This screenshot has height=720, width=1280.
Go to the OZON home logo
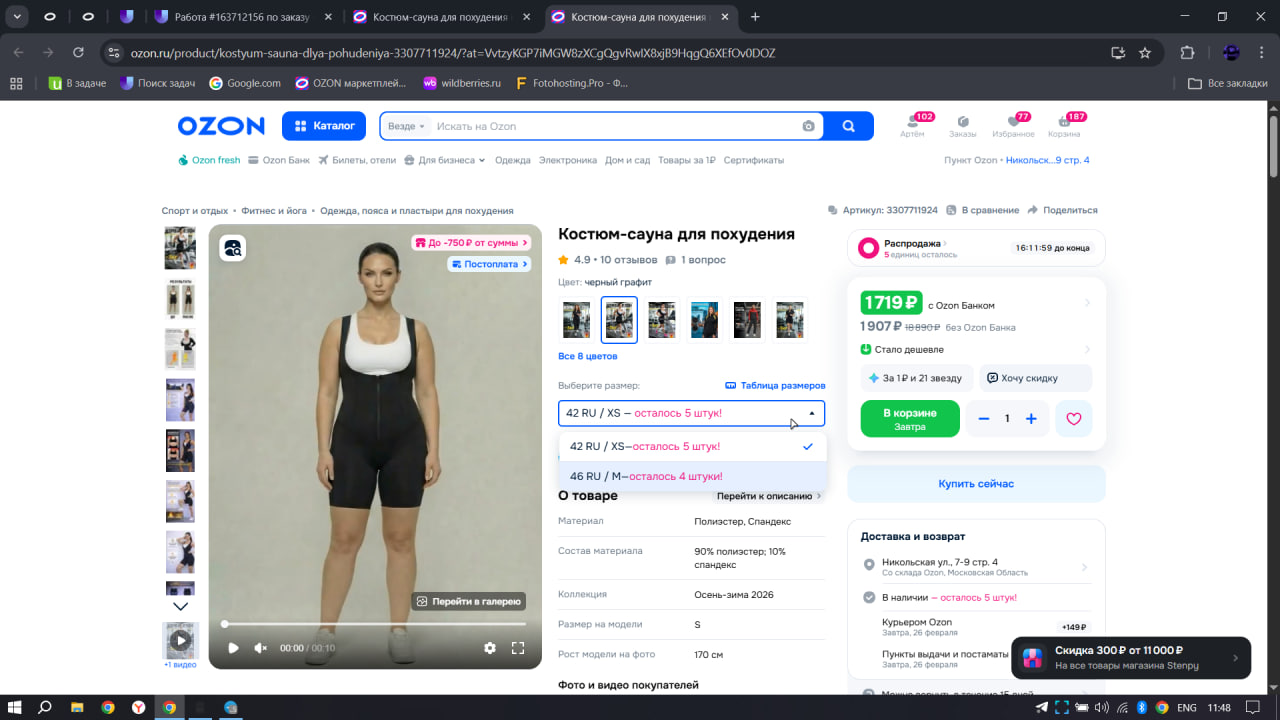[221, 126]
